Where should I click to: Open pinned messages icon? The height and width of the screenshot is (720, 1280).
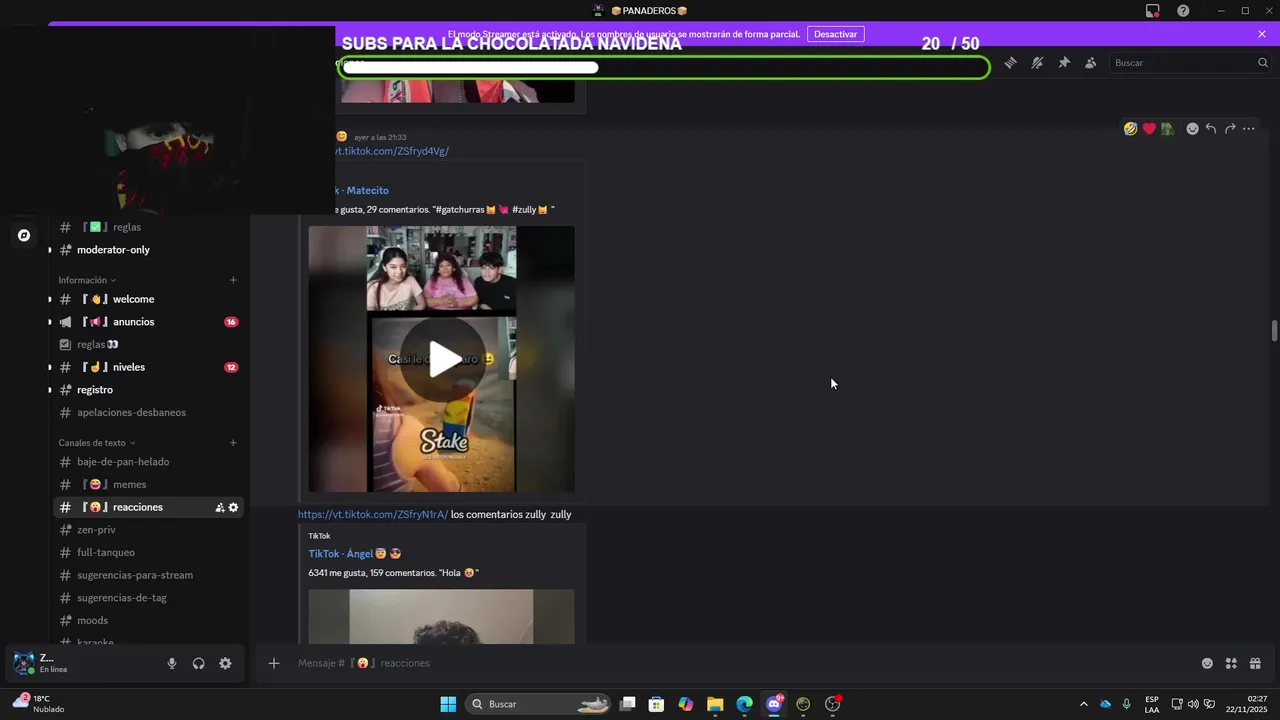[x=1064, y=62]
